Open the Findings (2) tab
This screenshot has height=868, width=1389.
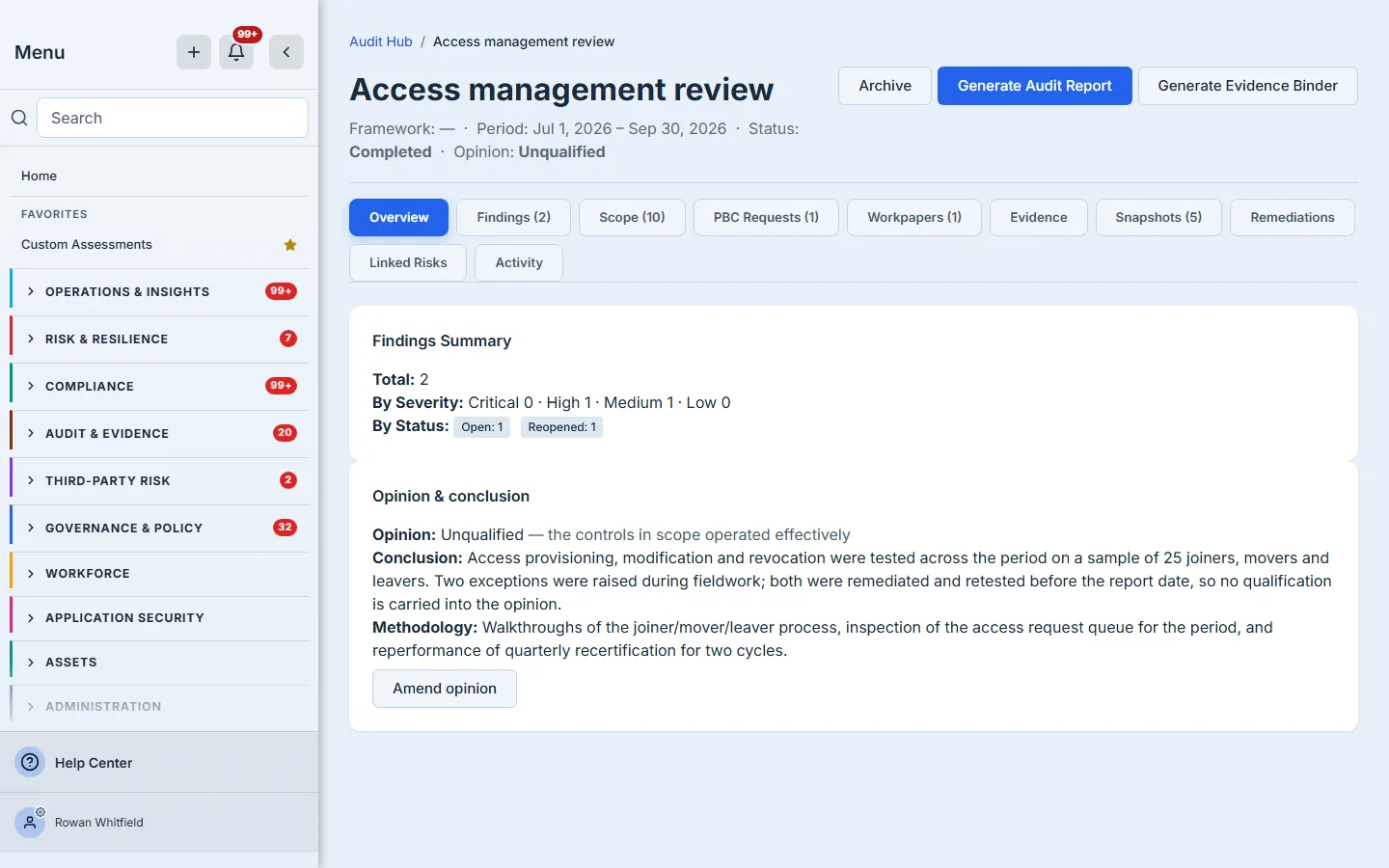[x=513, y=217]
